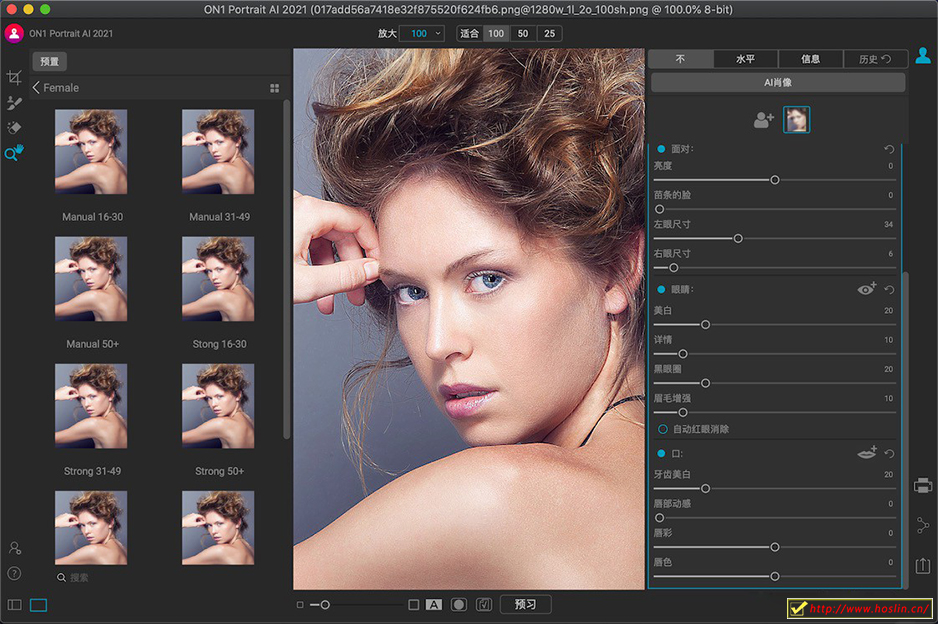The height and width of the screenshot is (624, 938).
Task: Click the AI肖像 button
Action: click(777, 82)
